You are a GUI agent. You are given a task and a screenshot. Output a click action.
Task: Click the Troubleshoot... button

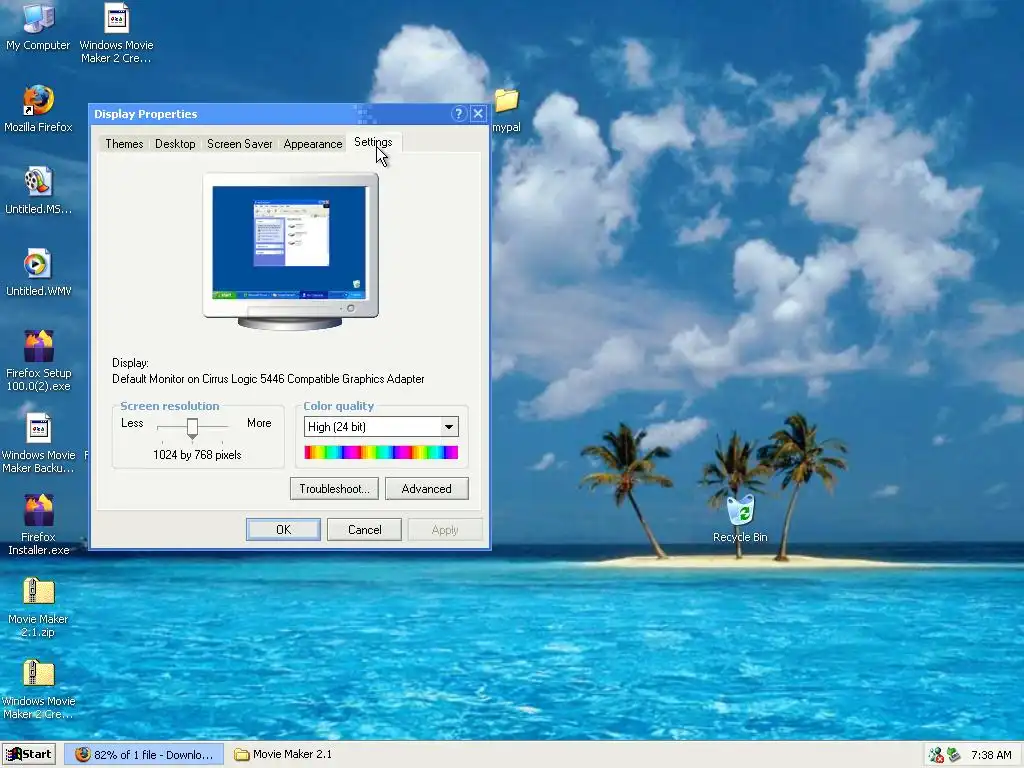[334, 488]
